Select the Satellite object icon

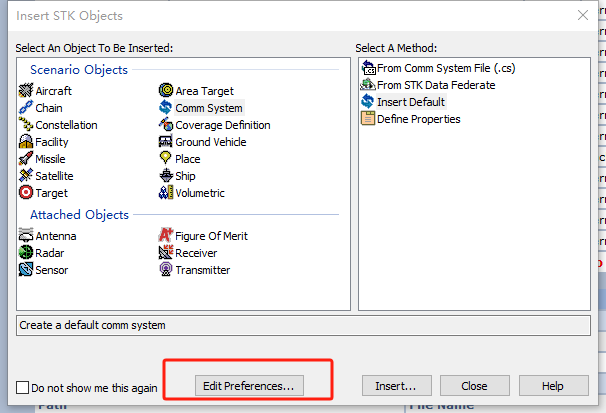26,175
